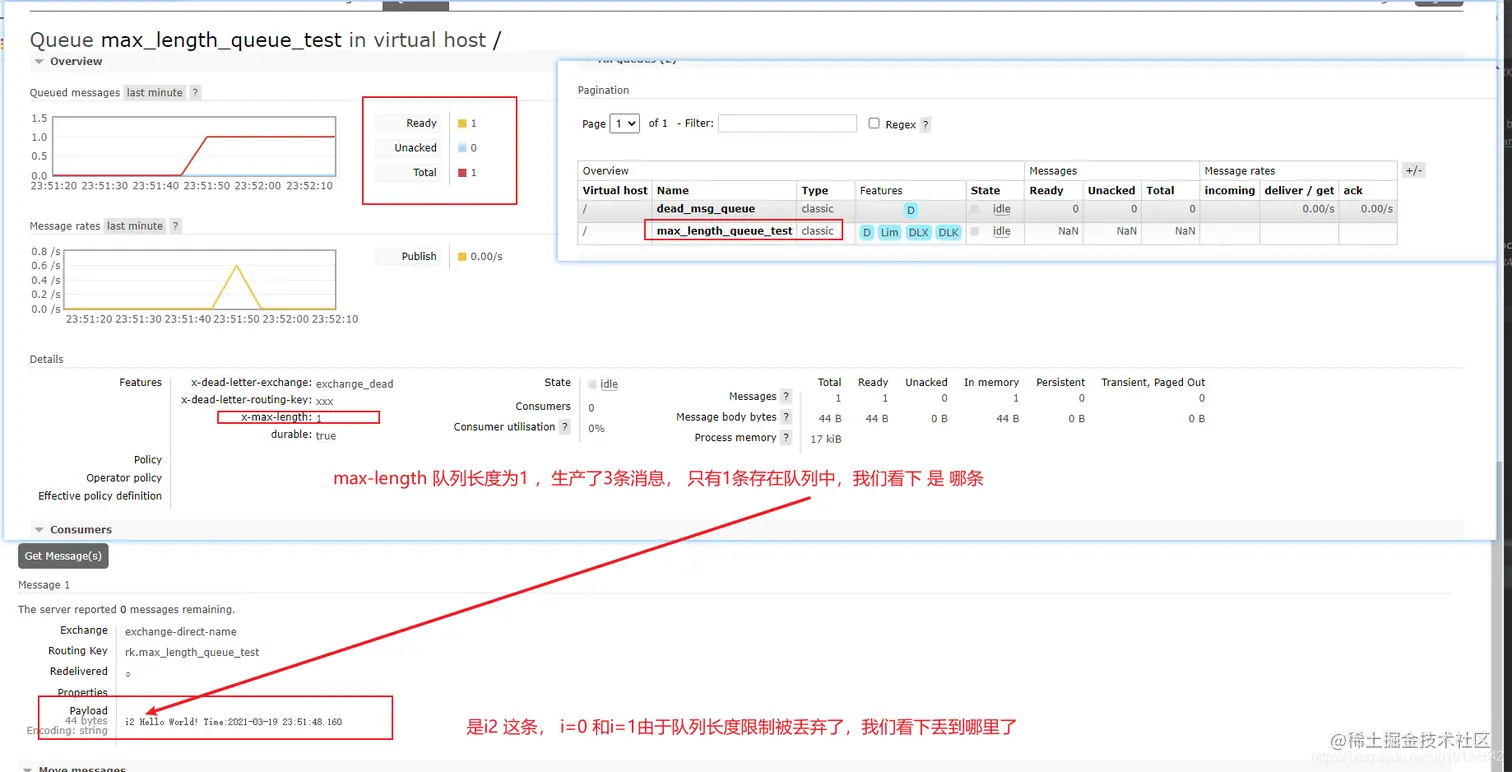
Task: Click idle state of max_length_queue_test row
Action: click(1001, 231)
